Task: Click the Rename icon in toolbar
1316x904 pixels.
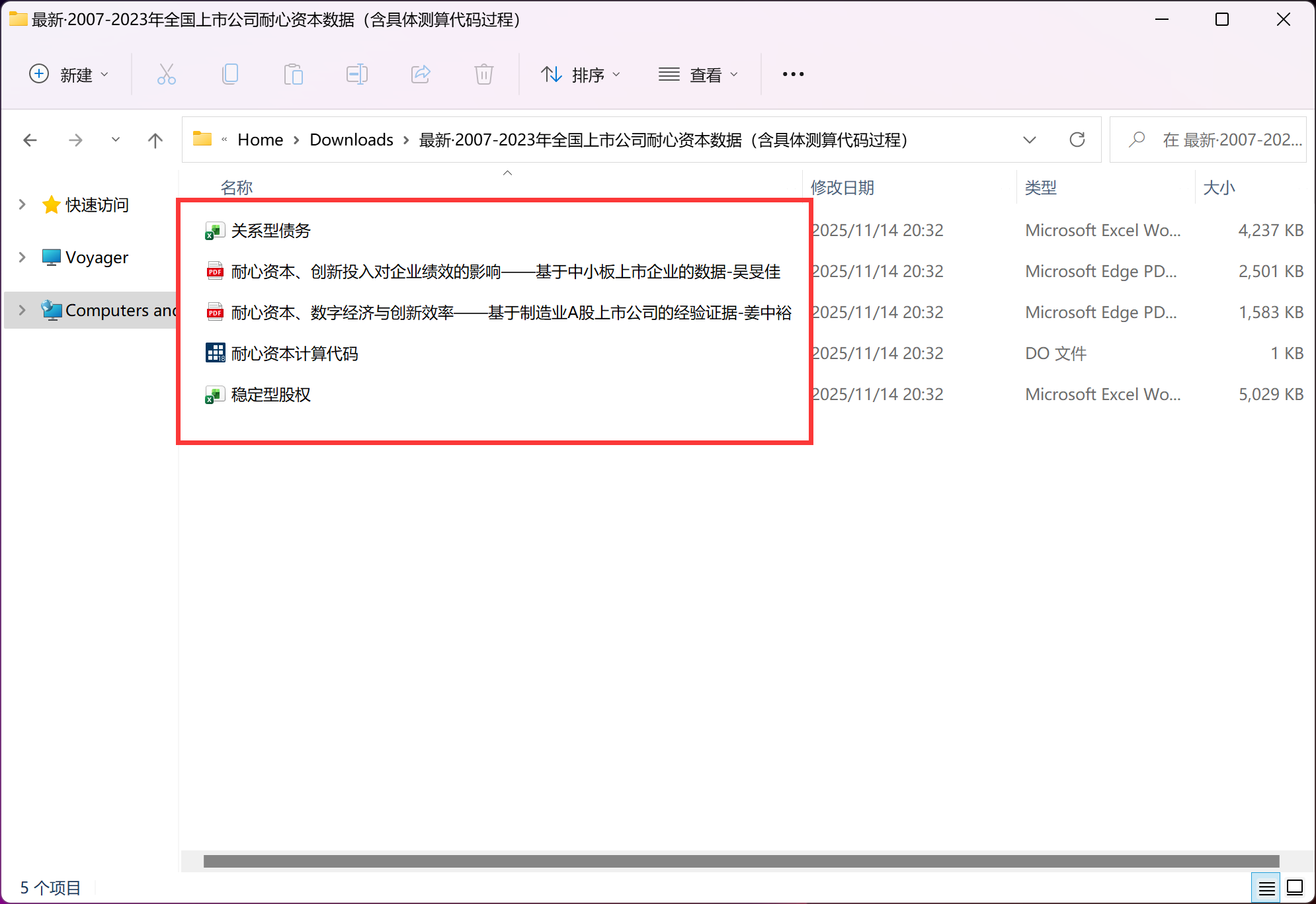Action: (x=356, y=74)
